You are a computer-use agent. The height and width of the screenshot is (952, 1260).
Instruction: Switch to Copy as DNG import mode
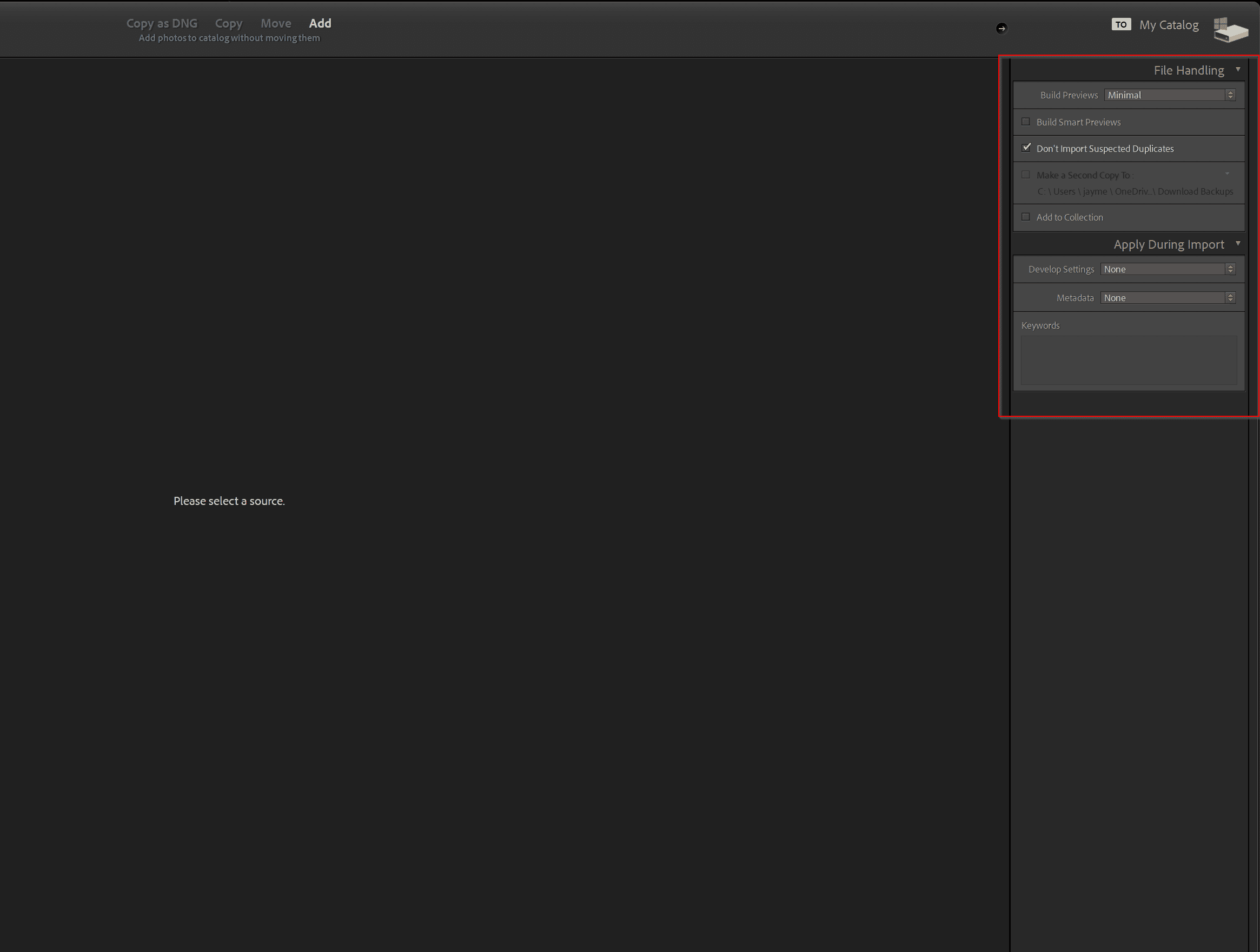pyautogui.click(x=162, y=23)
